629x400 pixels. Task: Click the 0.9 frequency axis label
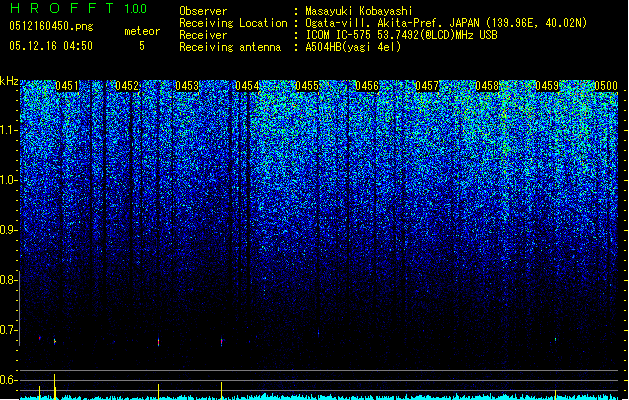pos(8,230)
